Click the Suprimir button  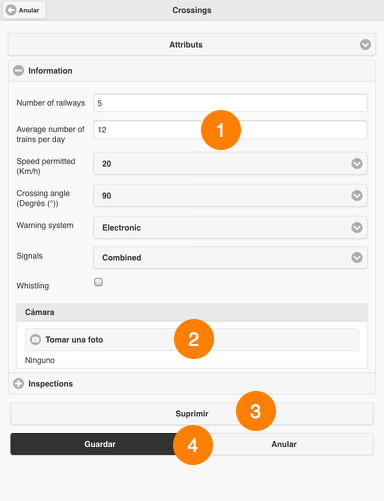pyautogui.click(x=192, y=414)
